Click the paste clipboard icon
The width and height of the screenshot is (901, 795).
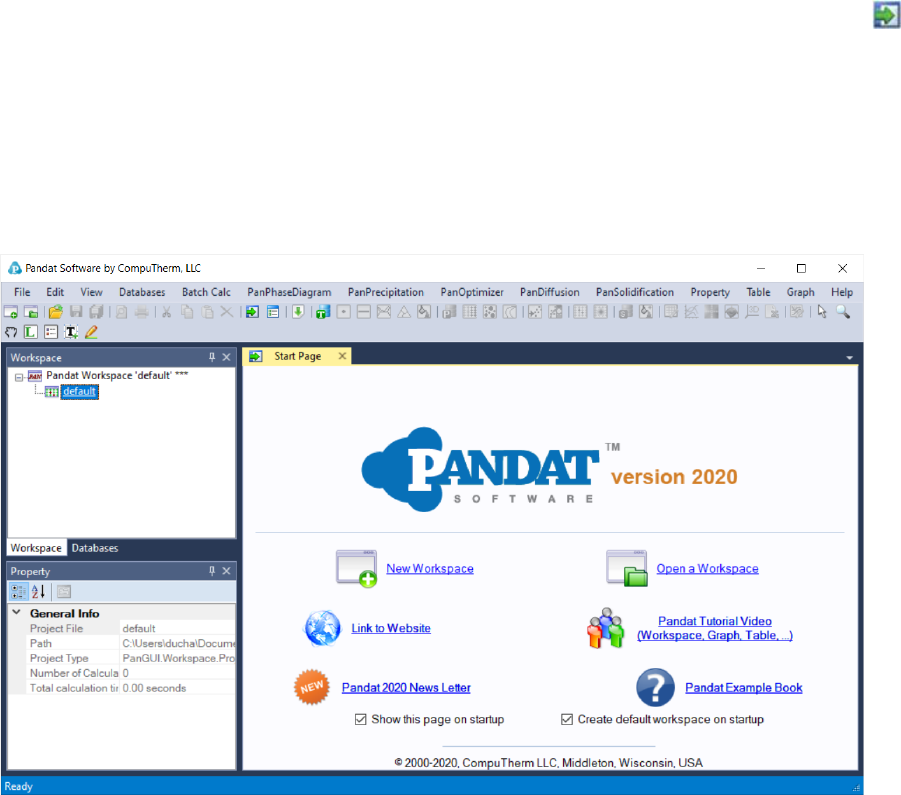207,312
